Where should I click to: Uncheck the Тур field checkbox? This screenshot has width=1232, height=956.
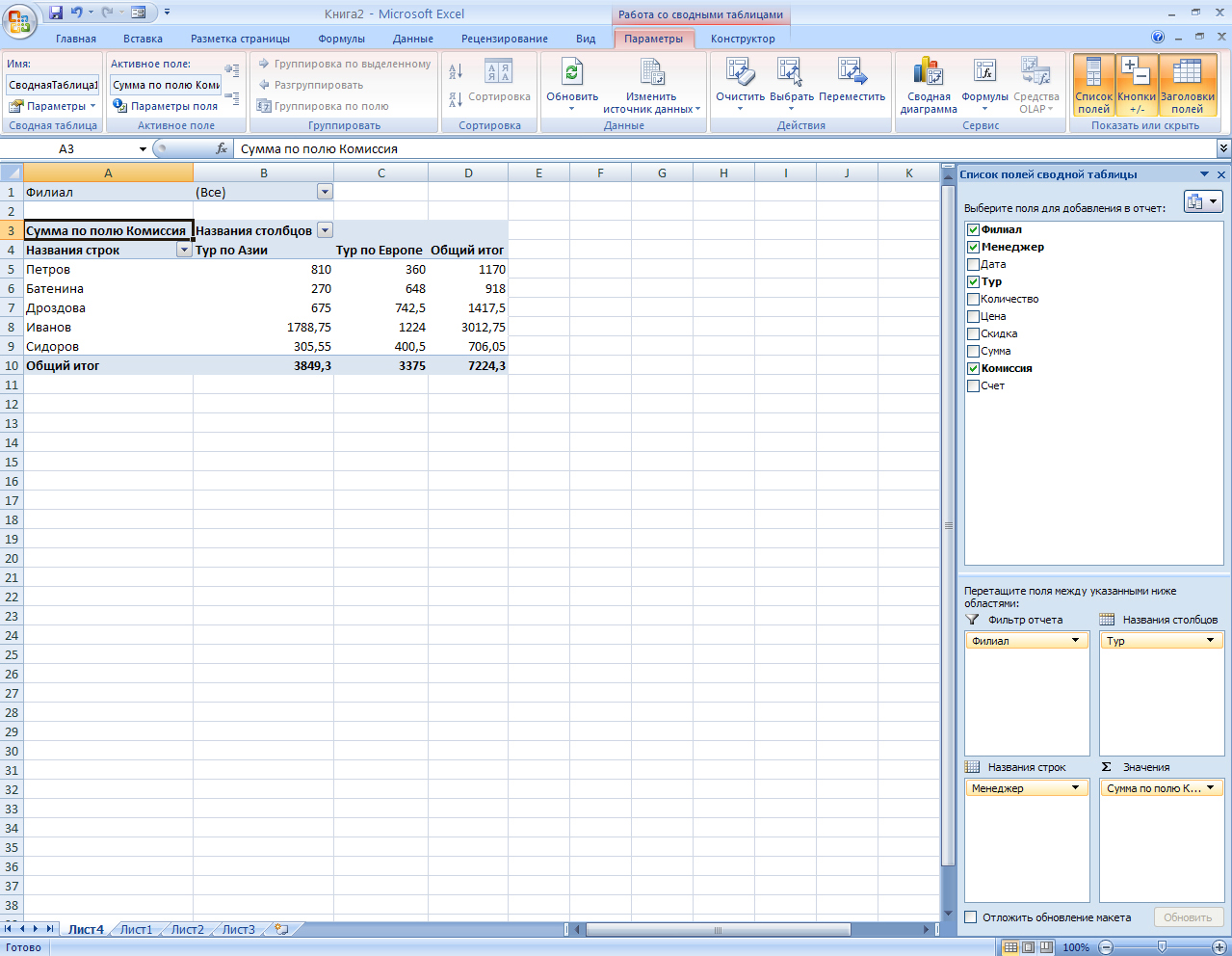(973, 281)
